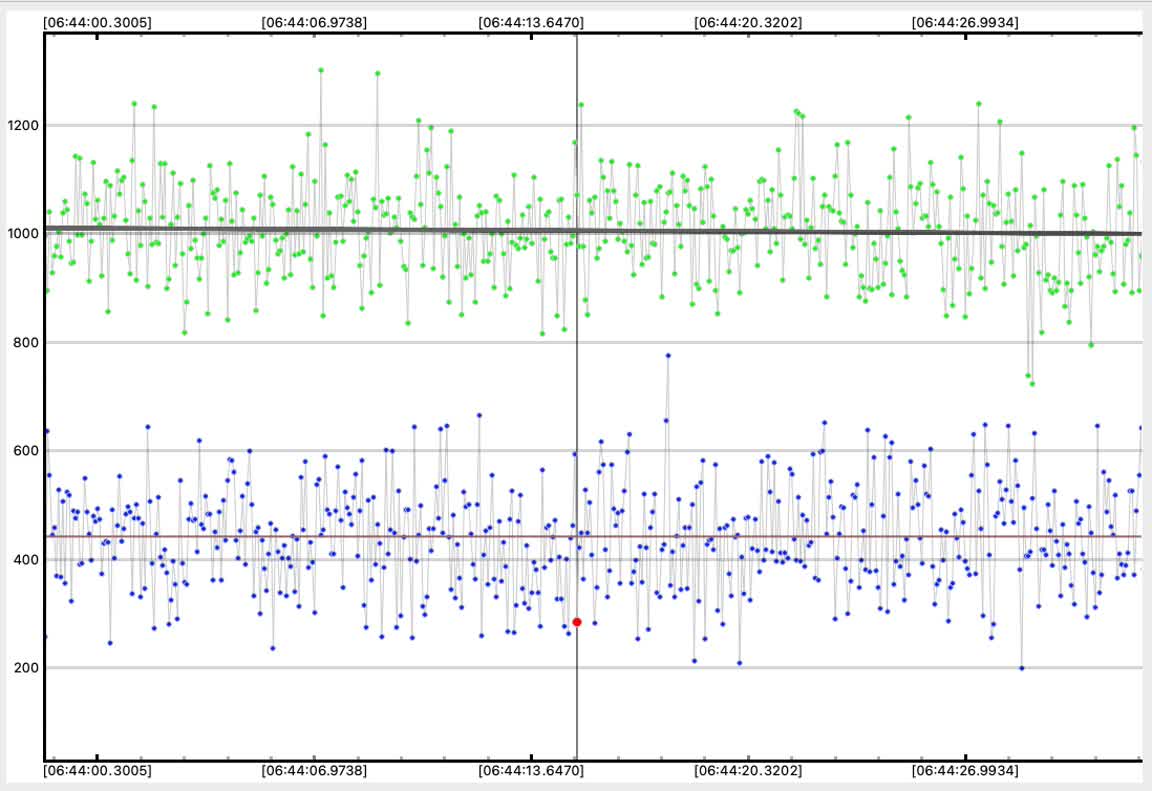This screenshot has height=791, width=1152.
Task: Click top axis label 06:44:26.9934
Action: (965, 20)
